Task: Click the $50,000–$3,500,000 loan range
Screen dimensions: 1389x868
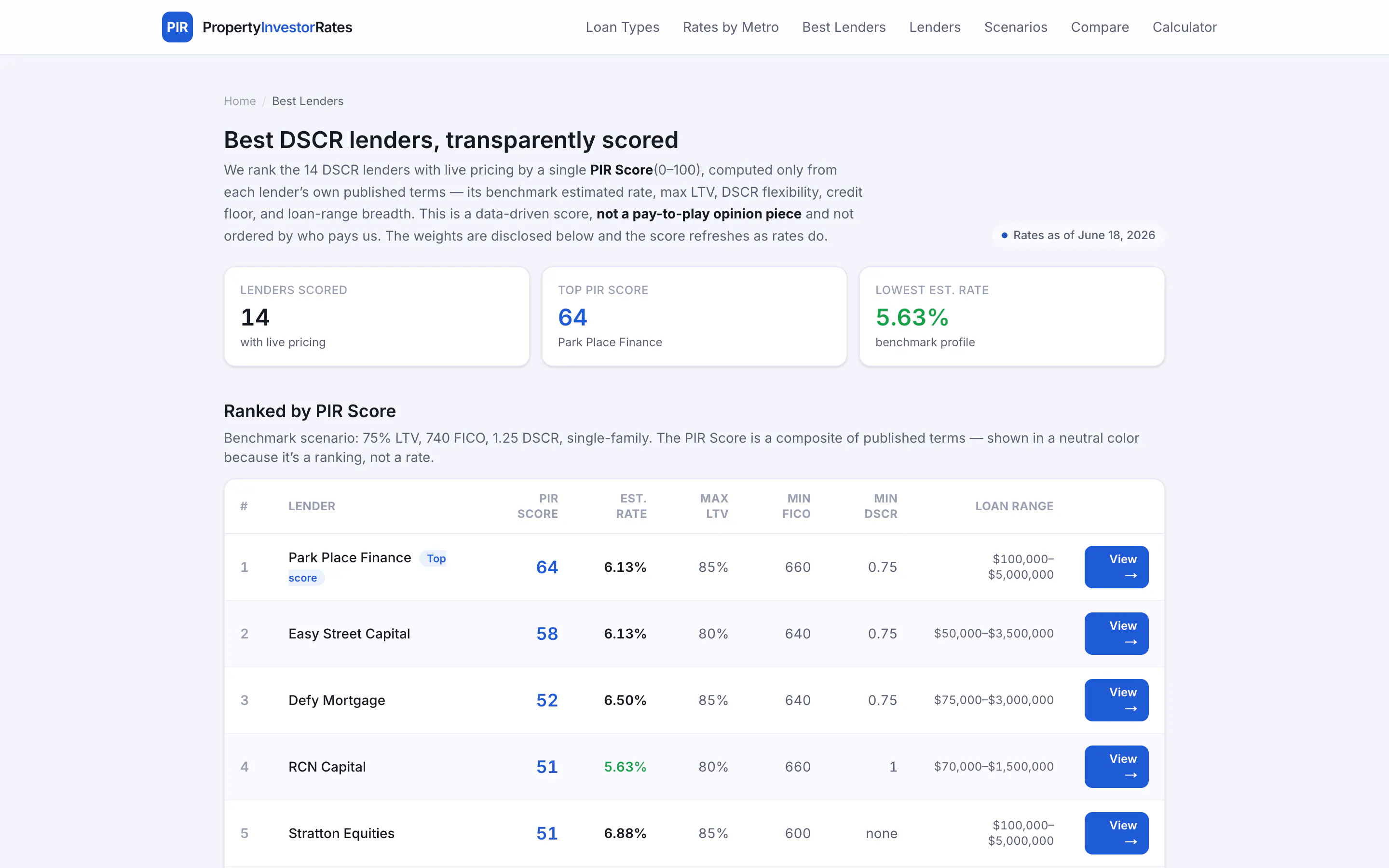Action: pyautogui.click(x=994, y=633)
